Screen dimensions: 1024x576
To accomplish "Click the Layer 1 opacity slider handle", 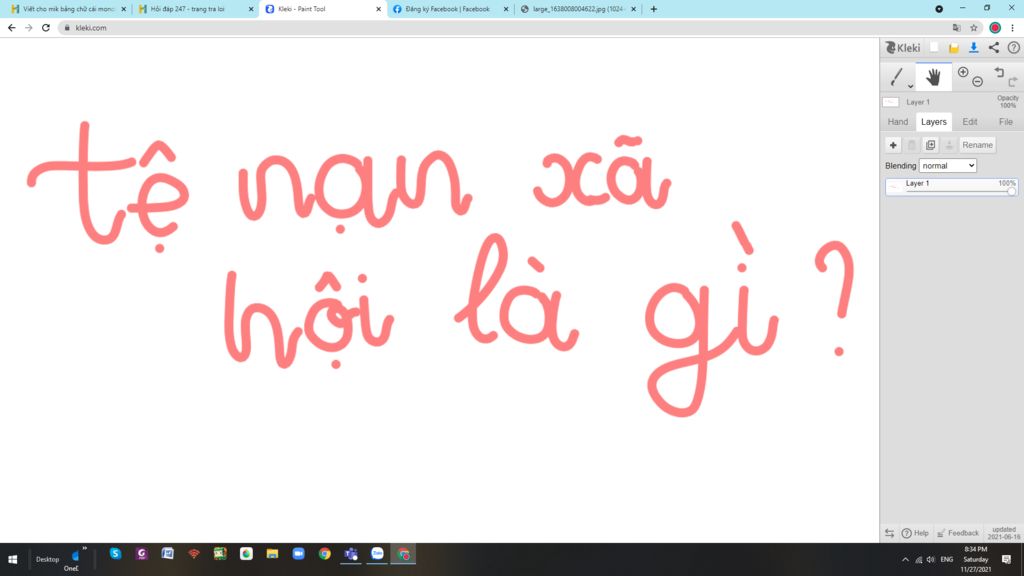I will (x=1012, y=191).
